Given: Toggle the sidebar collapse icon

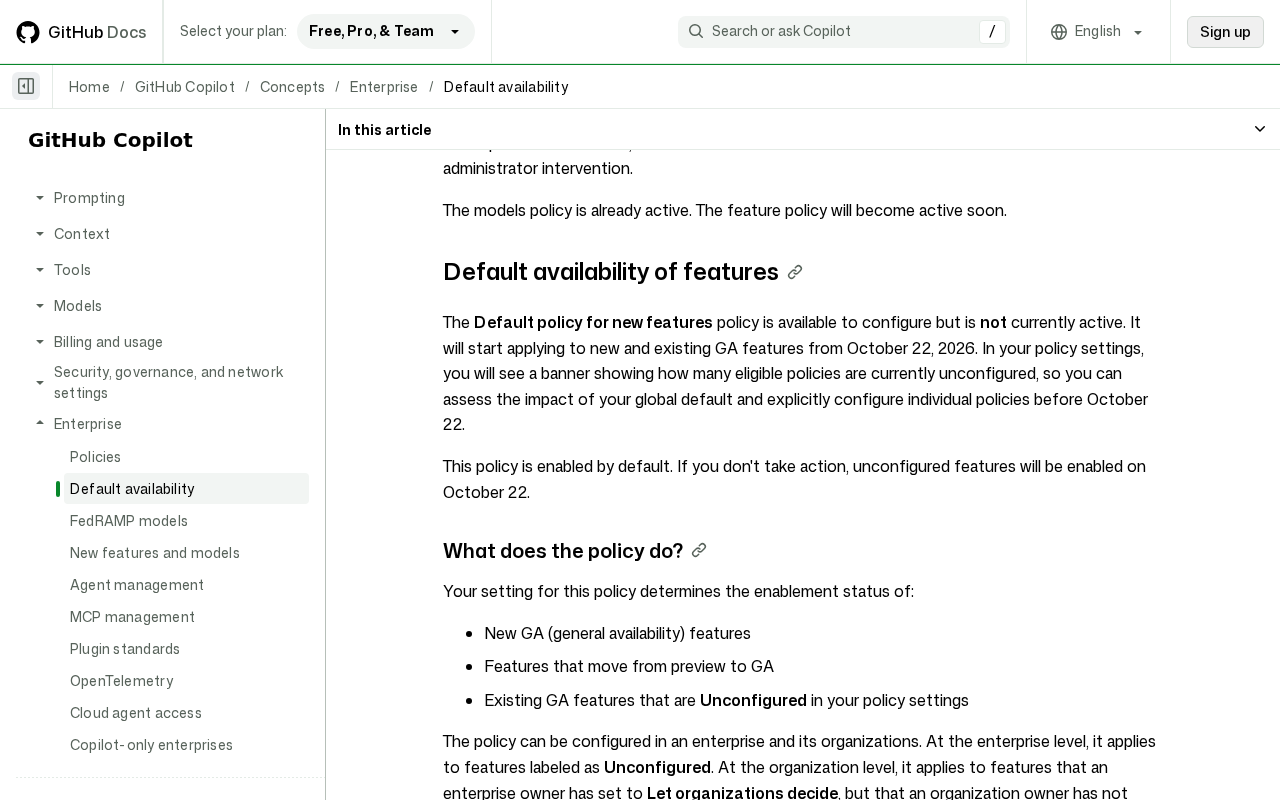Looking at the screenshot, I should click(x=26, y=86).
